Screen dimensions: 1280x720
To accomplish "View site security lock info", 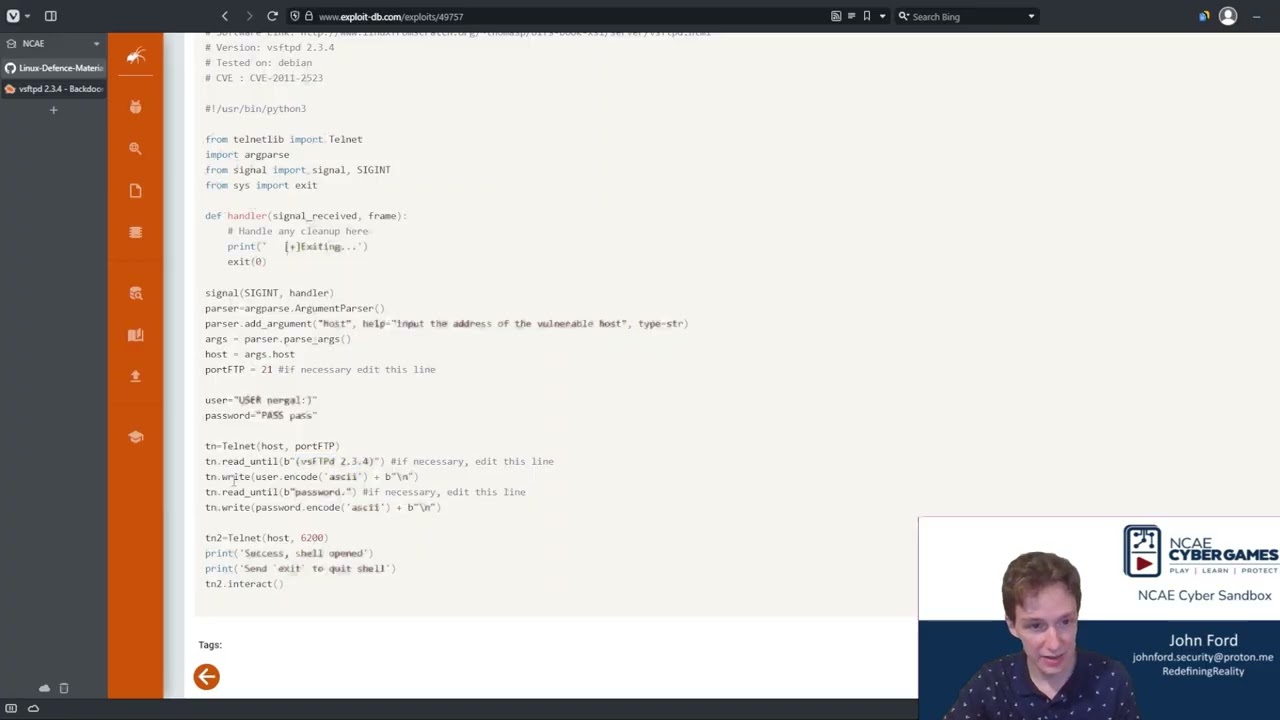I will tap(309, 16).
